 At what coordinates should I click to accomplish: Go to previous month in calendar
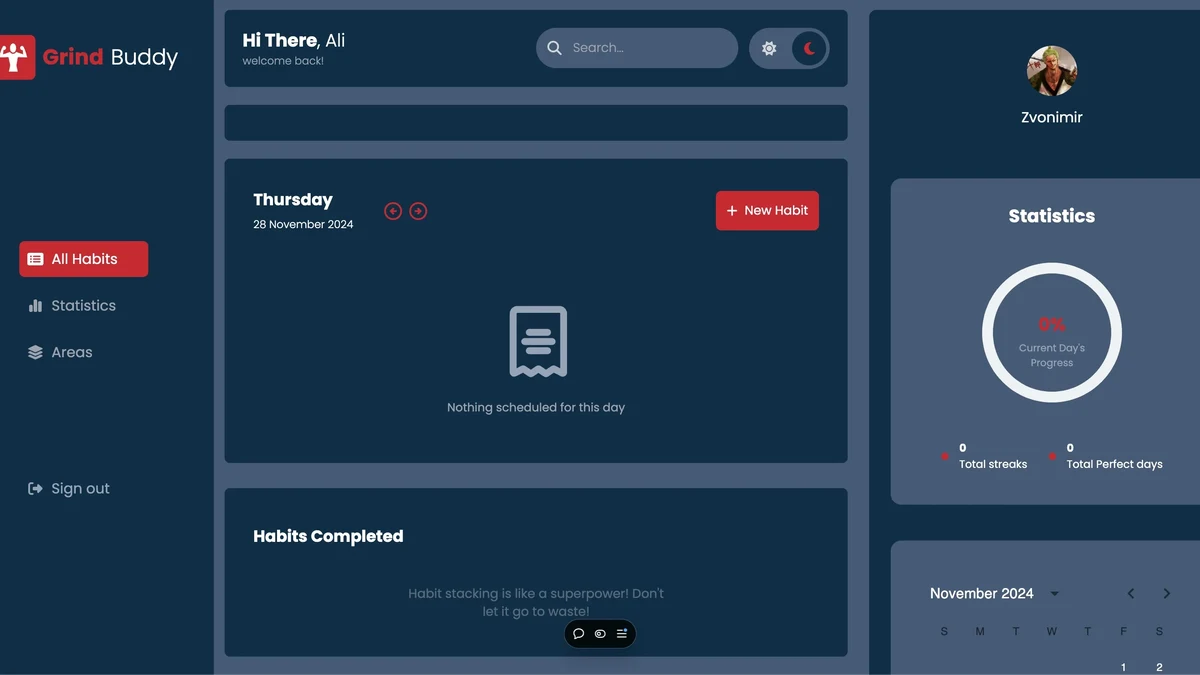[1131, 594]
